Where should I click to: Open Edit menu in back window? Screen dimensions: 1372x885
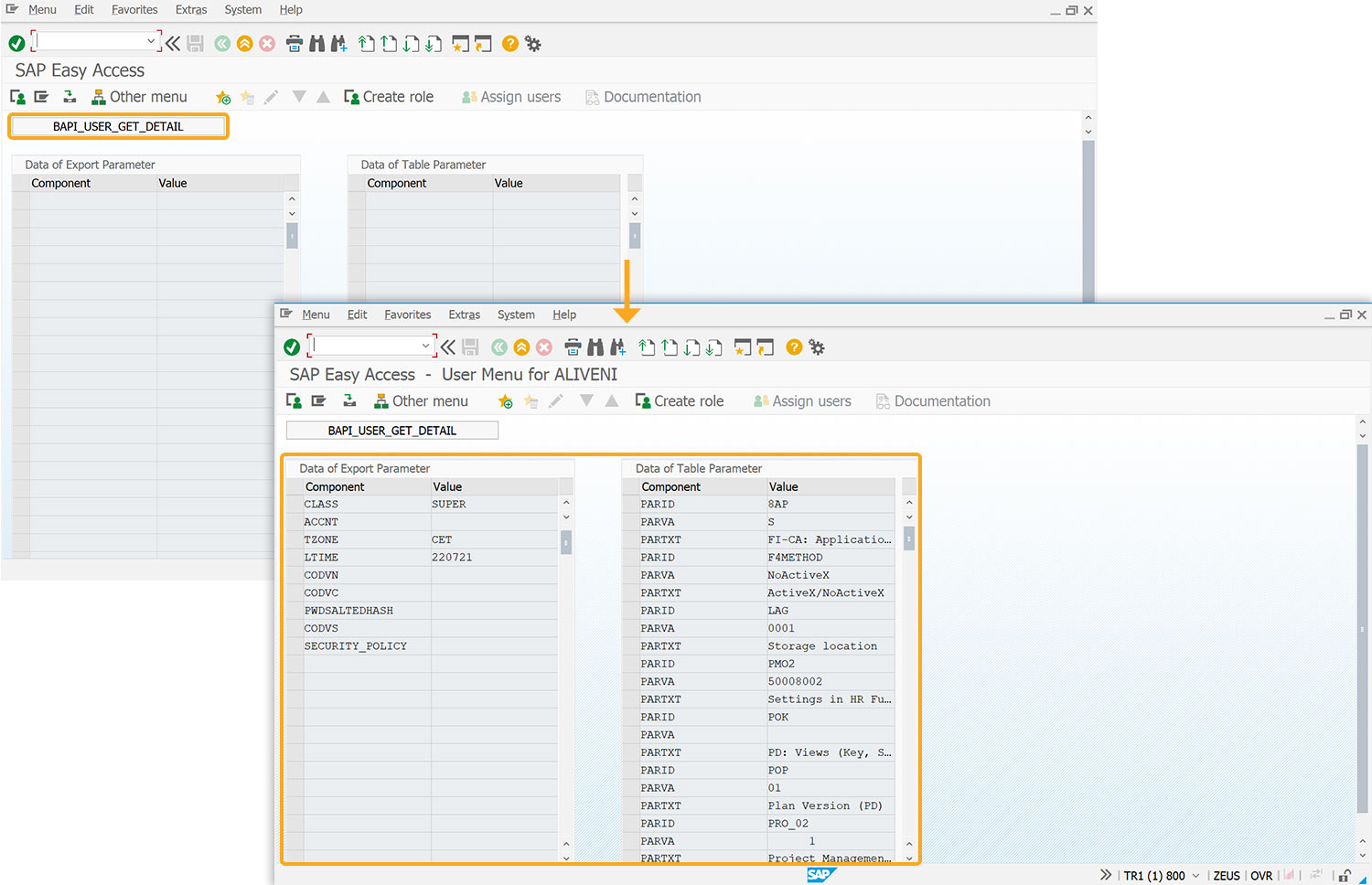coord(84,10)
